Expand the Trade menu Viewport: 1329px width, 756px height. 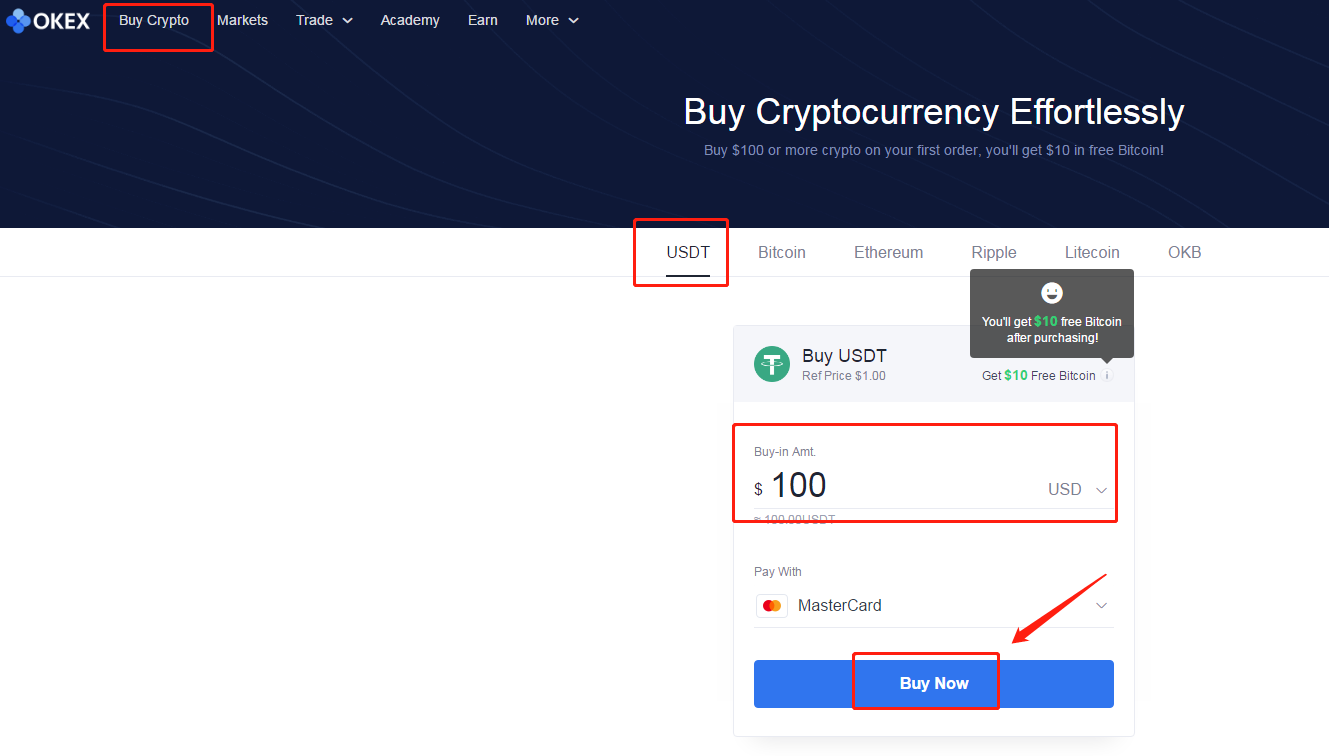pyautogui.click(x=324, y=20)
